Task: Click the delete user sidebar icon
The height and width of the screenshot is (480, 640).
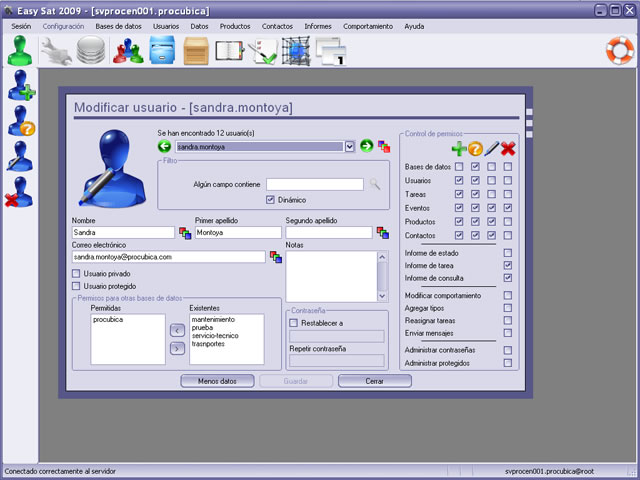Action: [19, 192]
